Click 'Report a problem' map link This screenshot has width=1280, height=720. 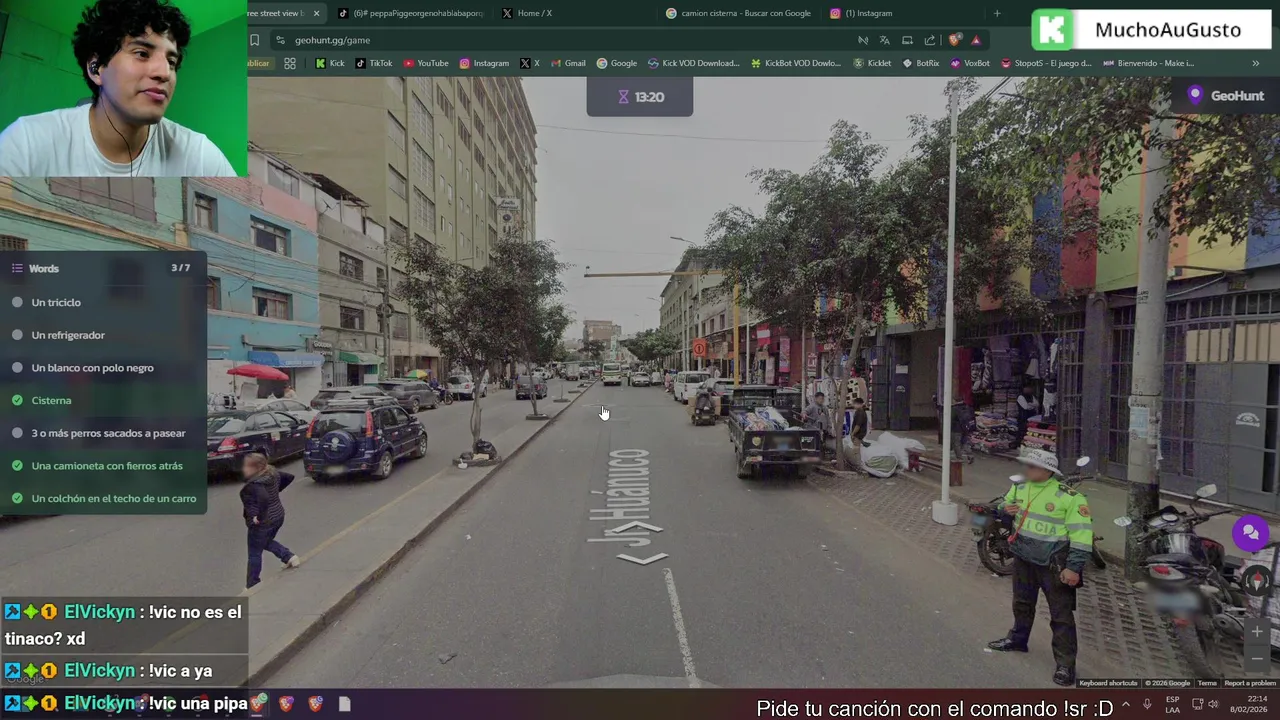(x=1250, y=683)
